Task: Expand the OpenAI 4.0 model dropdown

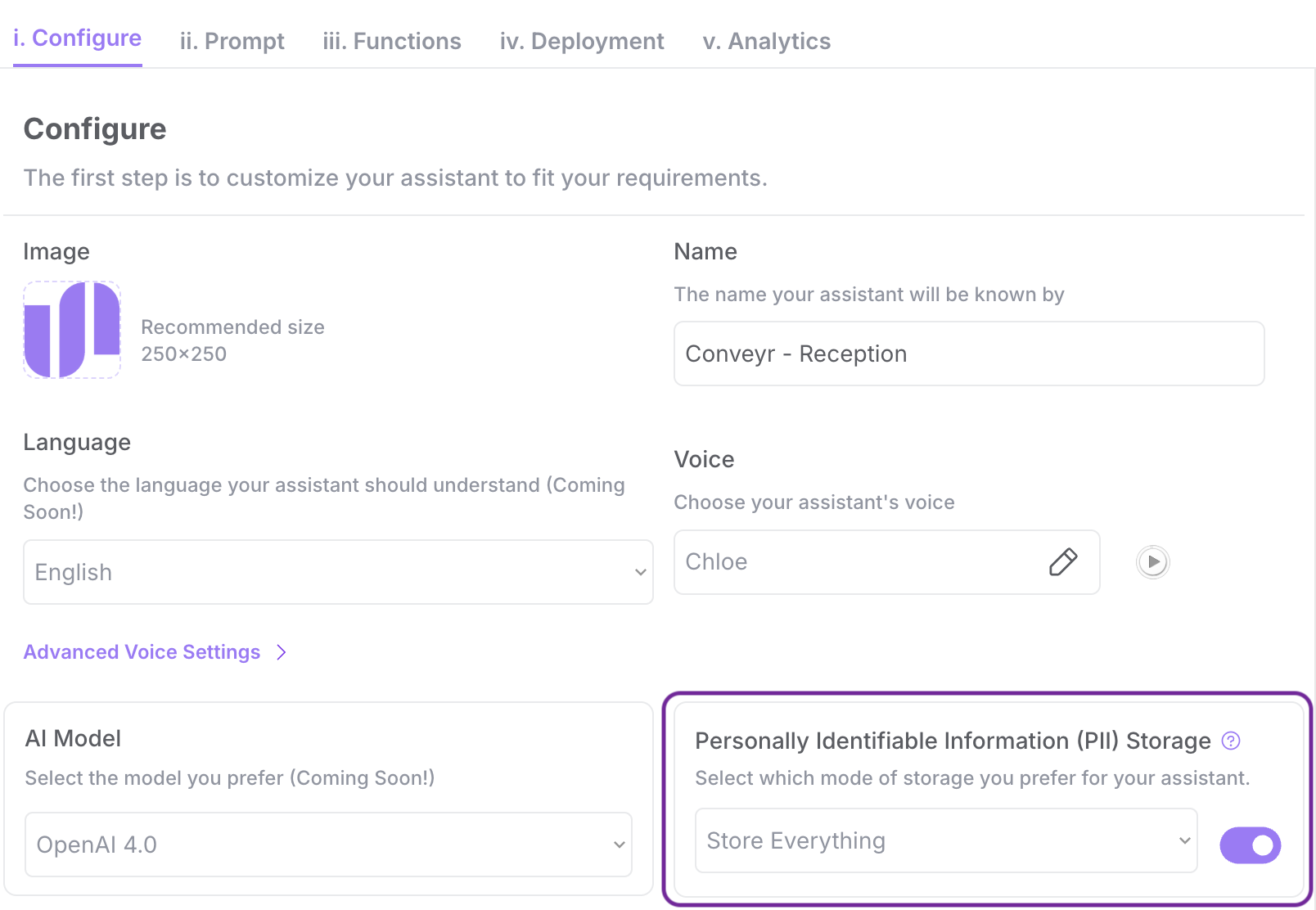Action: (x=327, y=845)
